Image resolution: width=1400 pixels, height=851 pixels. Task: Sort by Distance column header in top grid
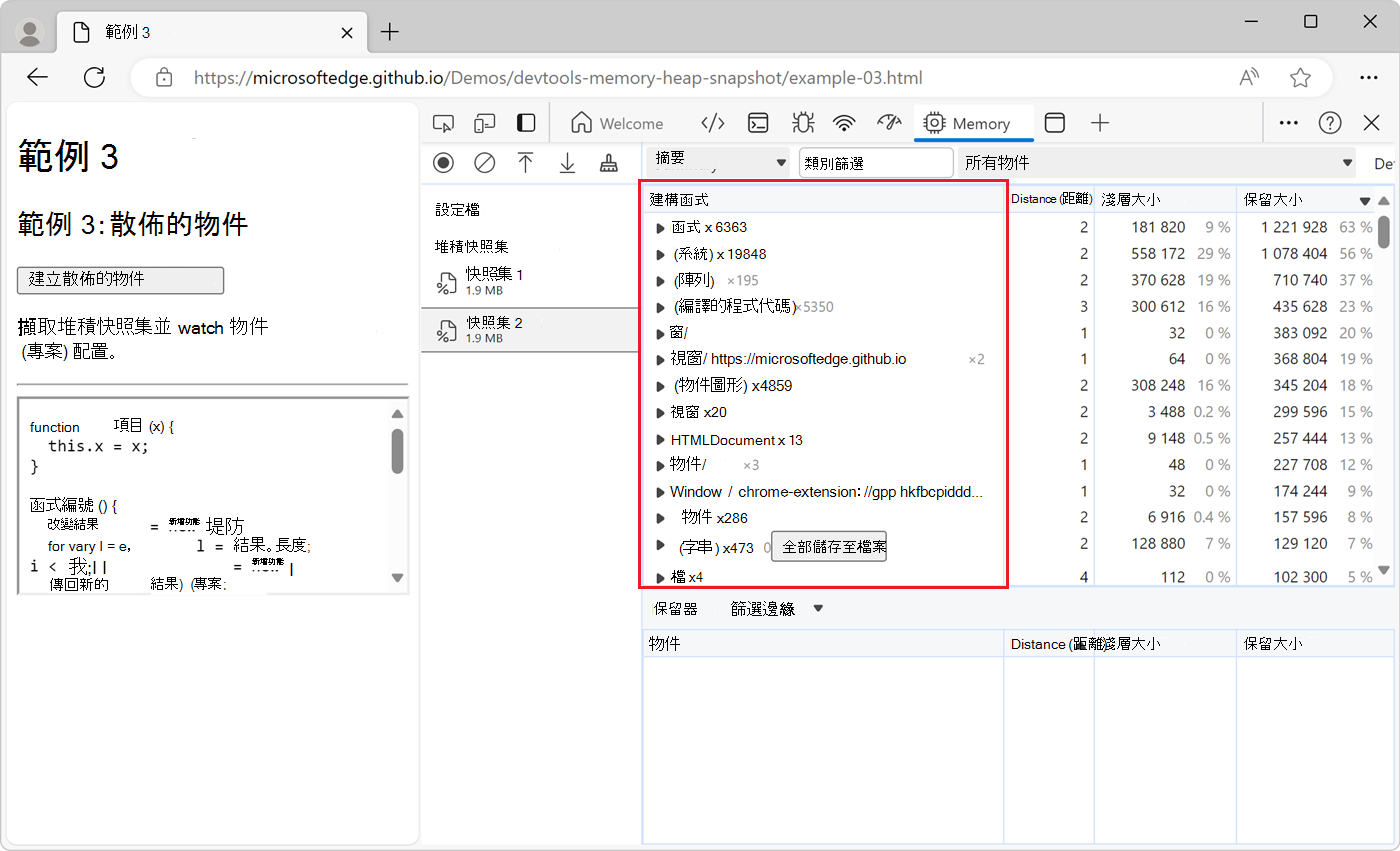click(1050, 200)
